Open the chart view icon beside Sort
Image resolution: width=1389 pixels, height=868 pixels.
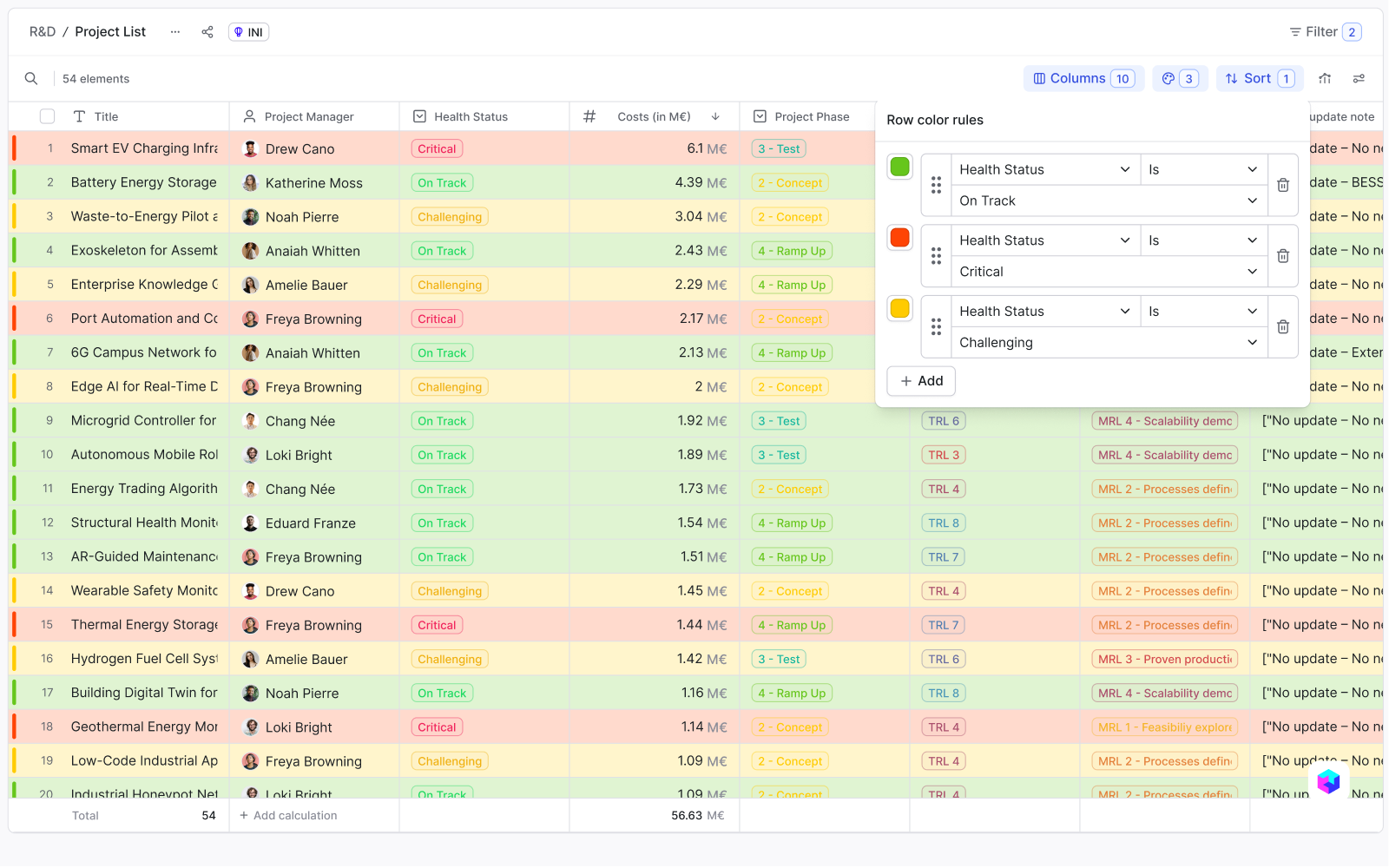(x=1325, y=79)
